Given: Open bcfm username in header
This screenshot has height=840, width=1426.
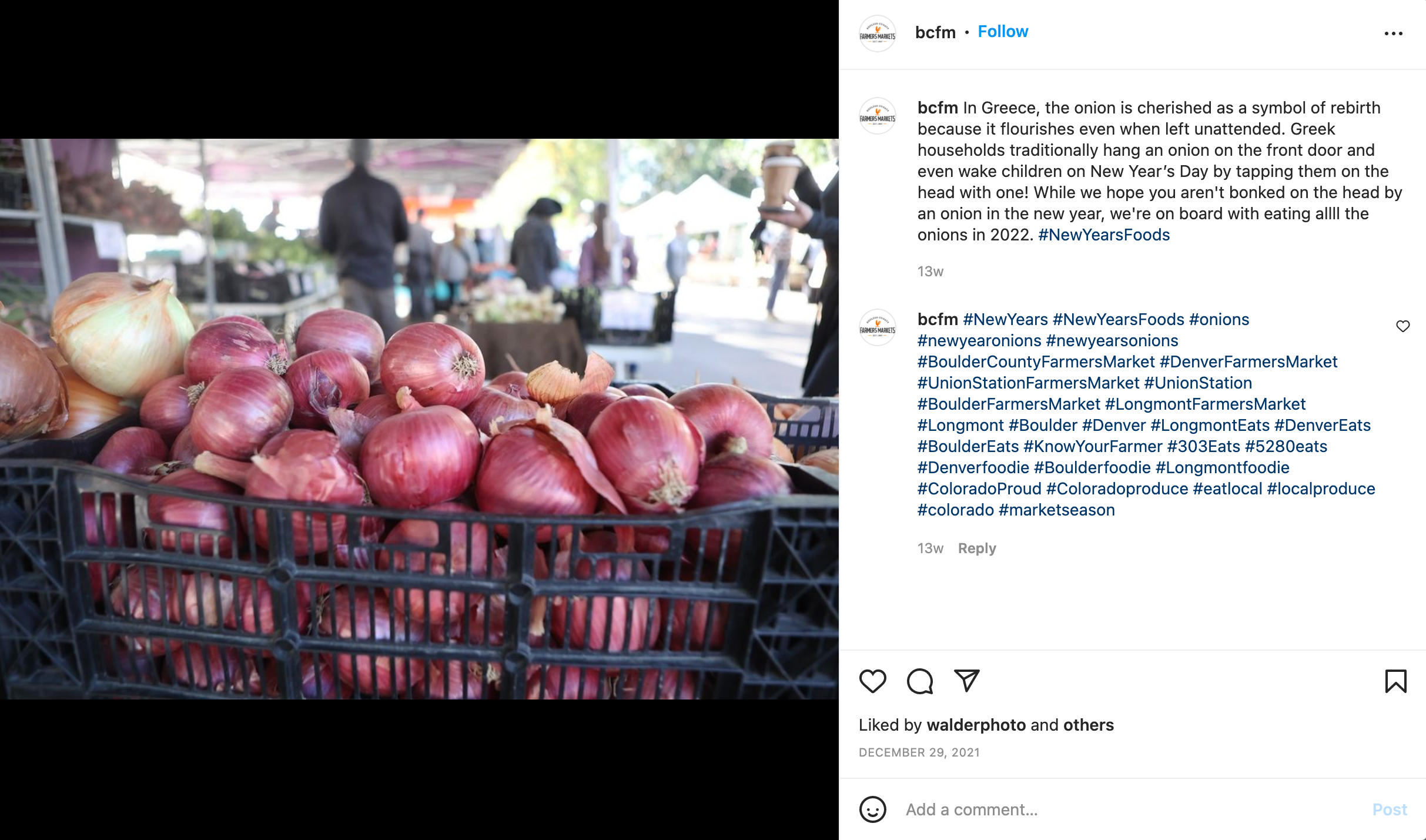Looking at the screenshot, I should point(935,32).
